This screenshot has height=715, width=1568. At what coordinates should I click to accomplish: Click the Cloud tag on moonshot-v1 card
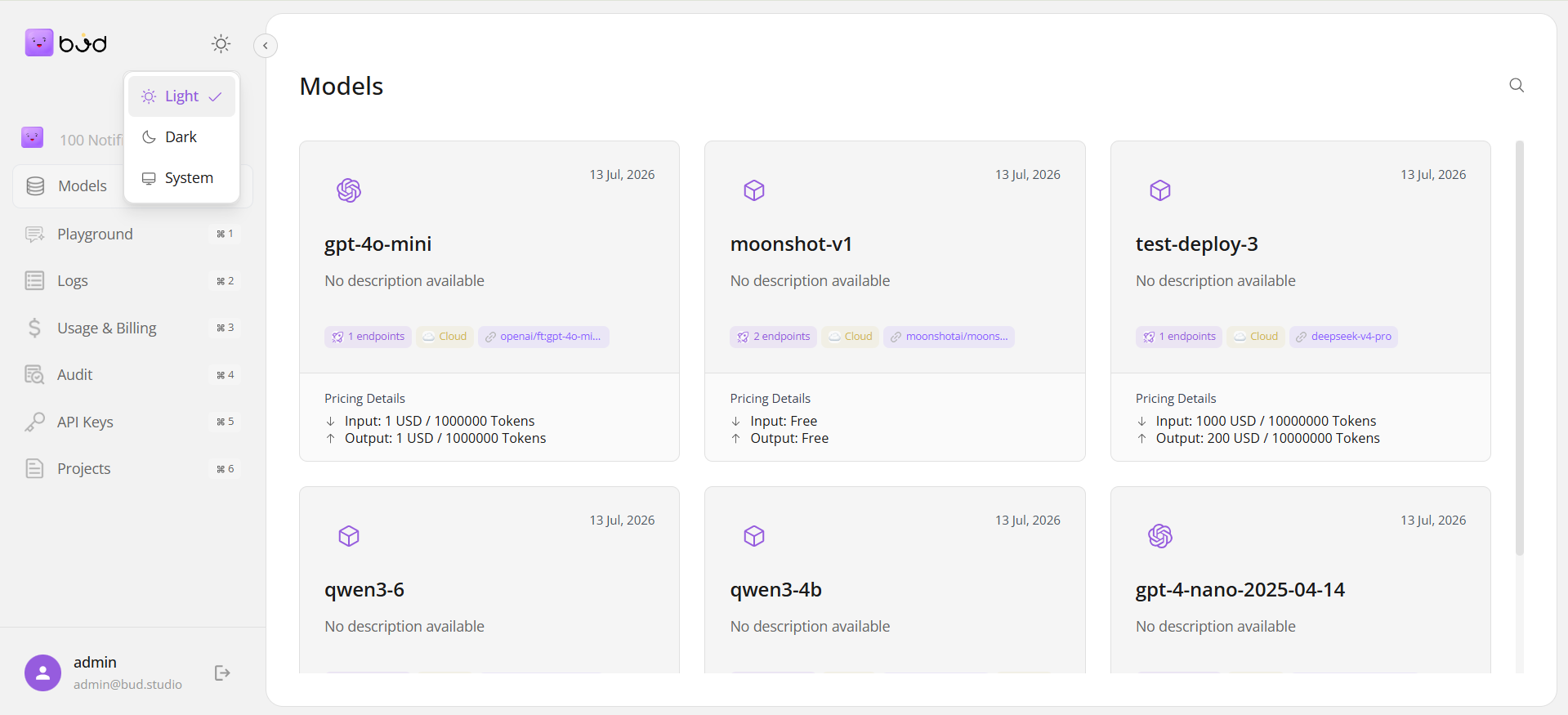coord(851,337)
